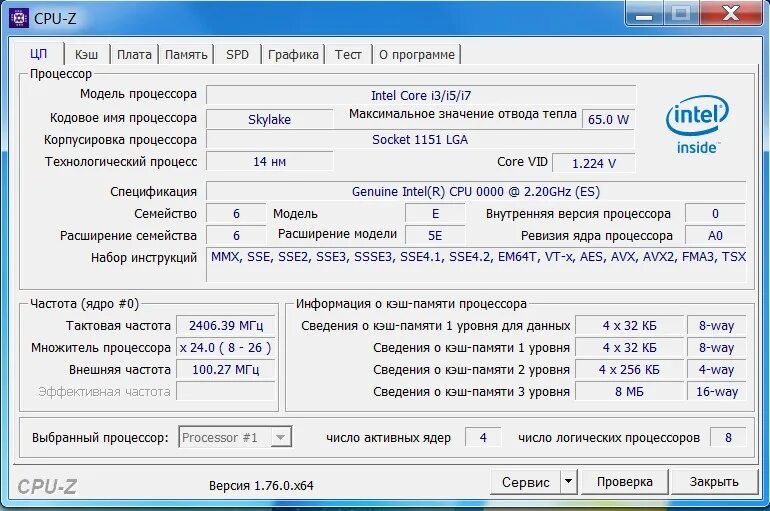
Task: Click the Проверка button
Action: click(625, 482)
